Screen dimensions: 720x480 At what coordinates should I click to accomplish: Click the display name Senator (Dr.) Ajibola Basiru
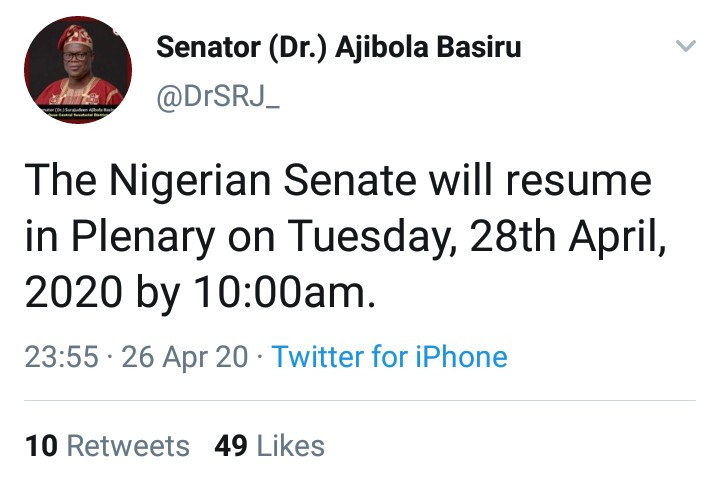(339, 47)
